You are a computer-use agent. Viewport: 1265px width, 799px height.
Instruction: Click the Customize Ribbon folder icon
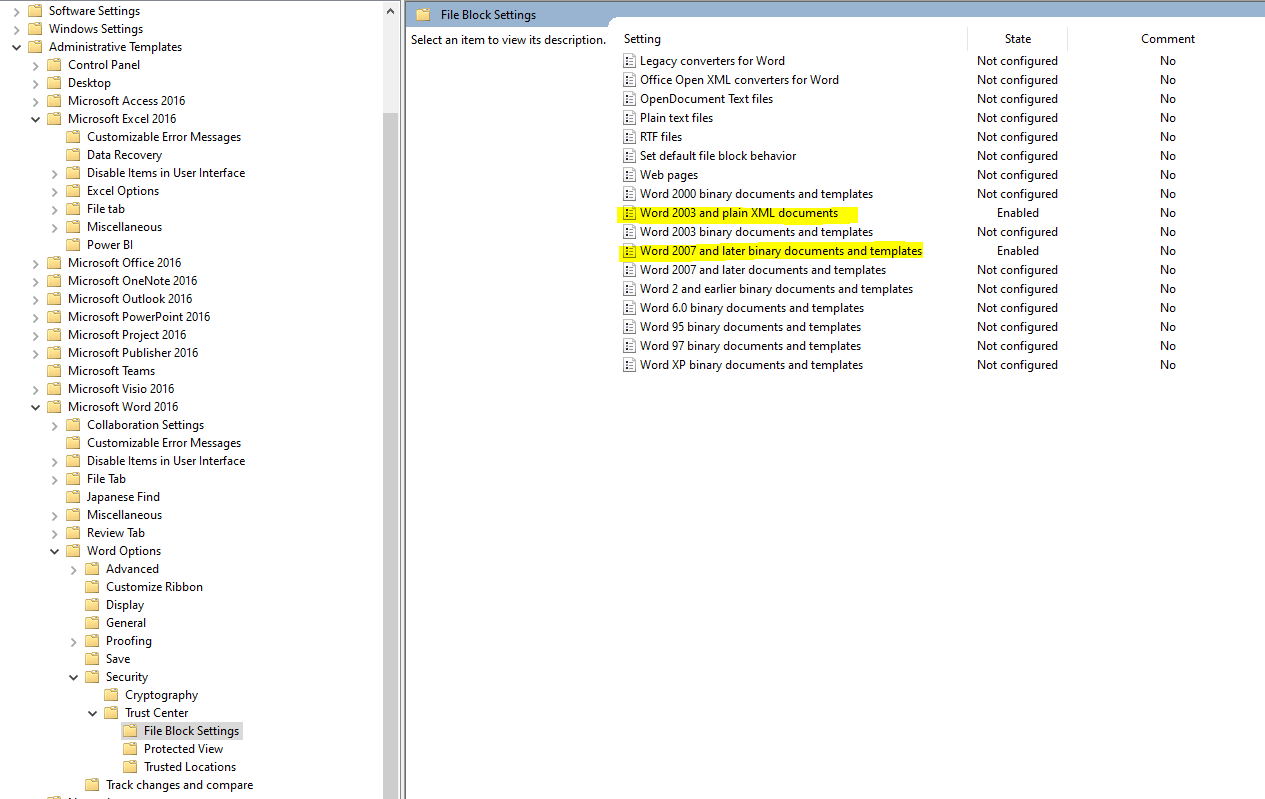(x=92, y=587)
